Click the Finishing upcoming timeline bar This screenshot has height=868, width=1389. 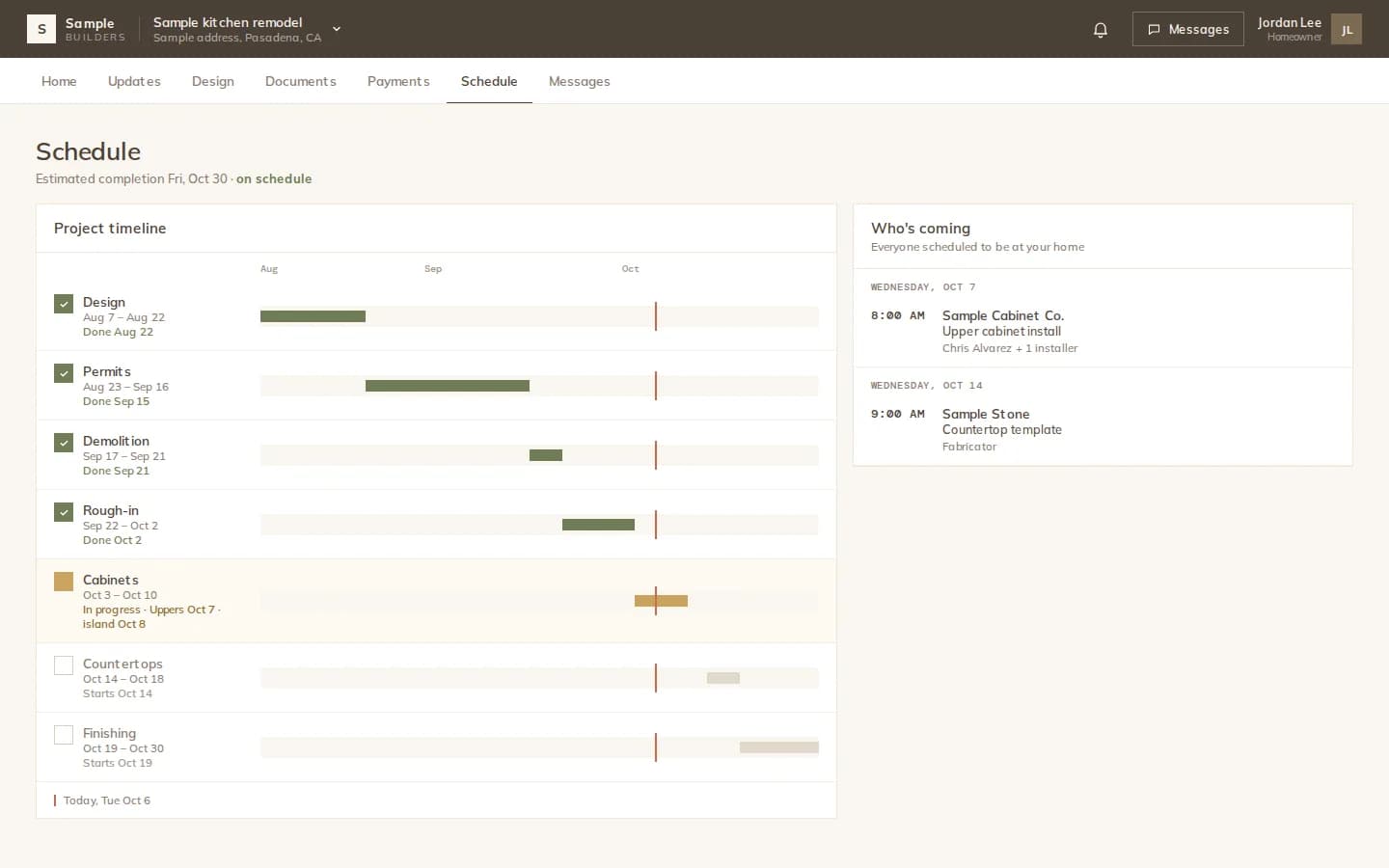point(779,747)
